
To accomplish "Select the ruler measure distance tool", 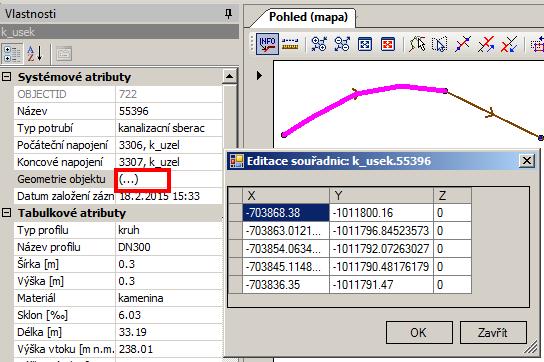I will point(290,44).
